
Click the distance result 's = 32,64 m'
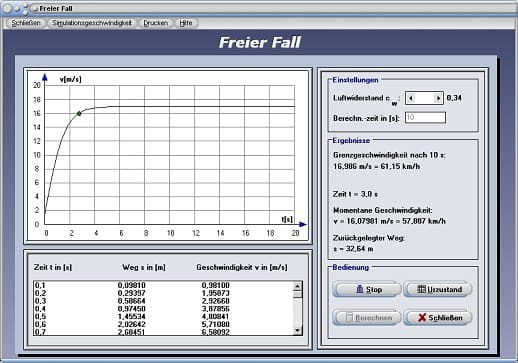(x=353, y=249)
